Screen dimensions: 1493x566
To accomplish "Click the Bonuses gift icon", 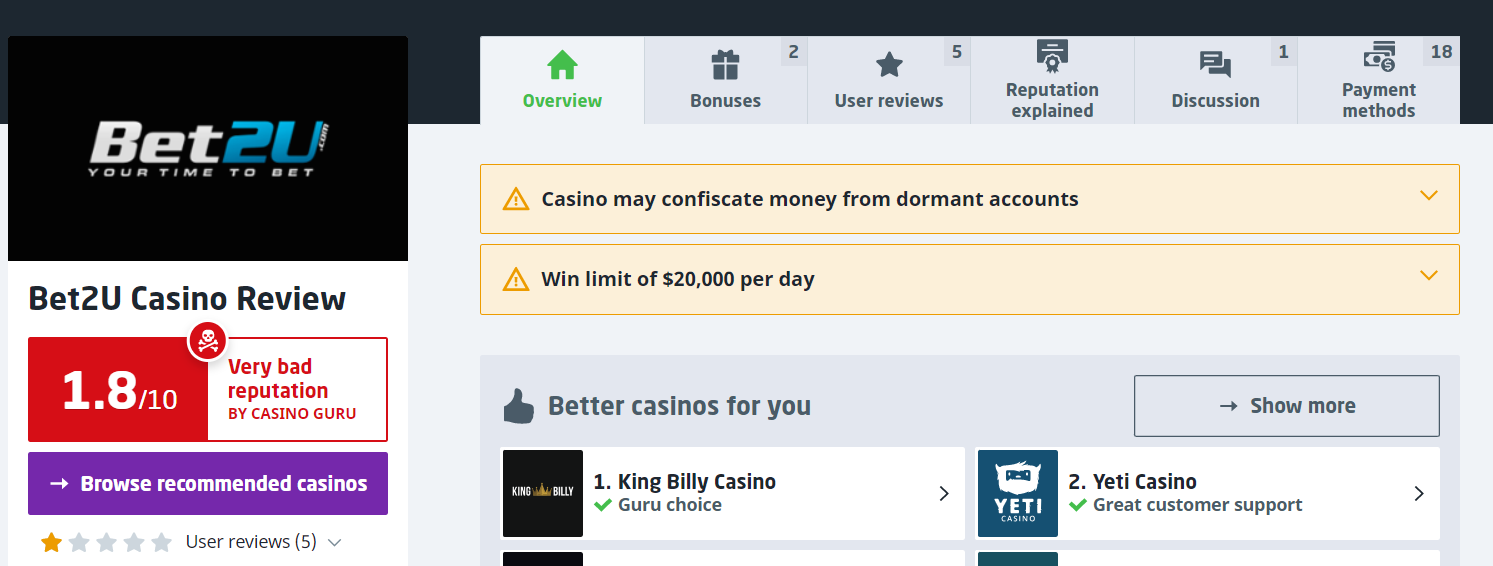I will [725, 66].
